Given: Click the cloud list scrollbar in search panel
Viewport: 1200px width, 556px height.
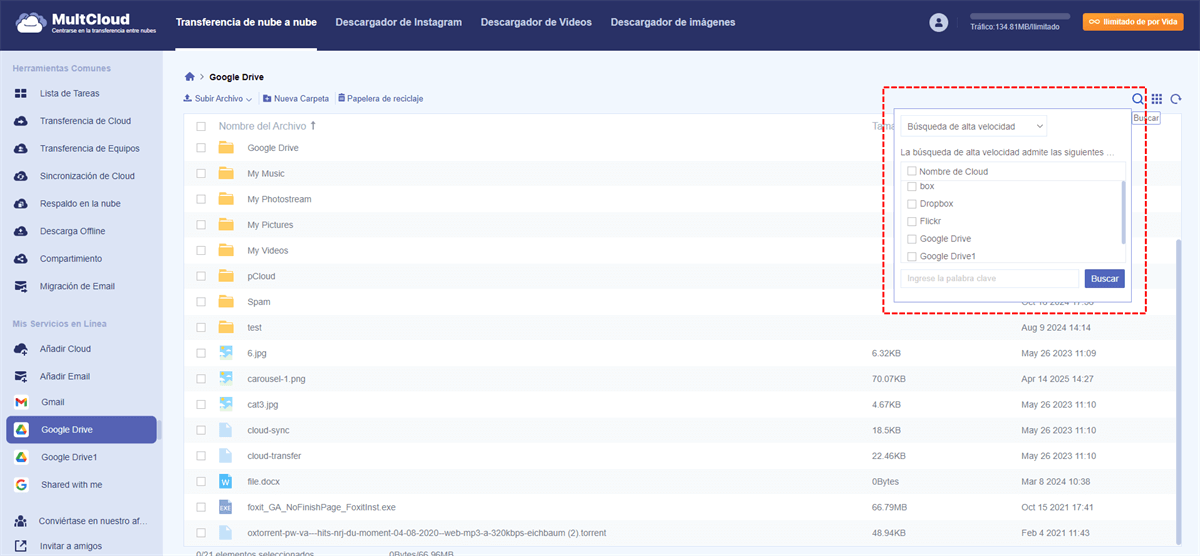Looking at the screenshot, I should coord(1124,212).
